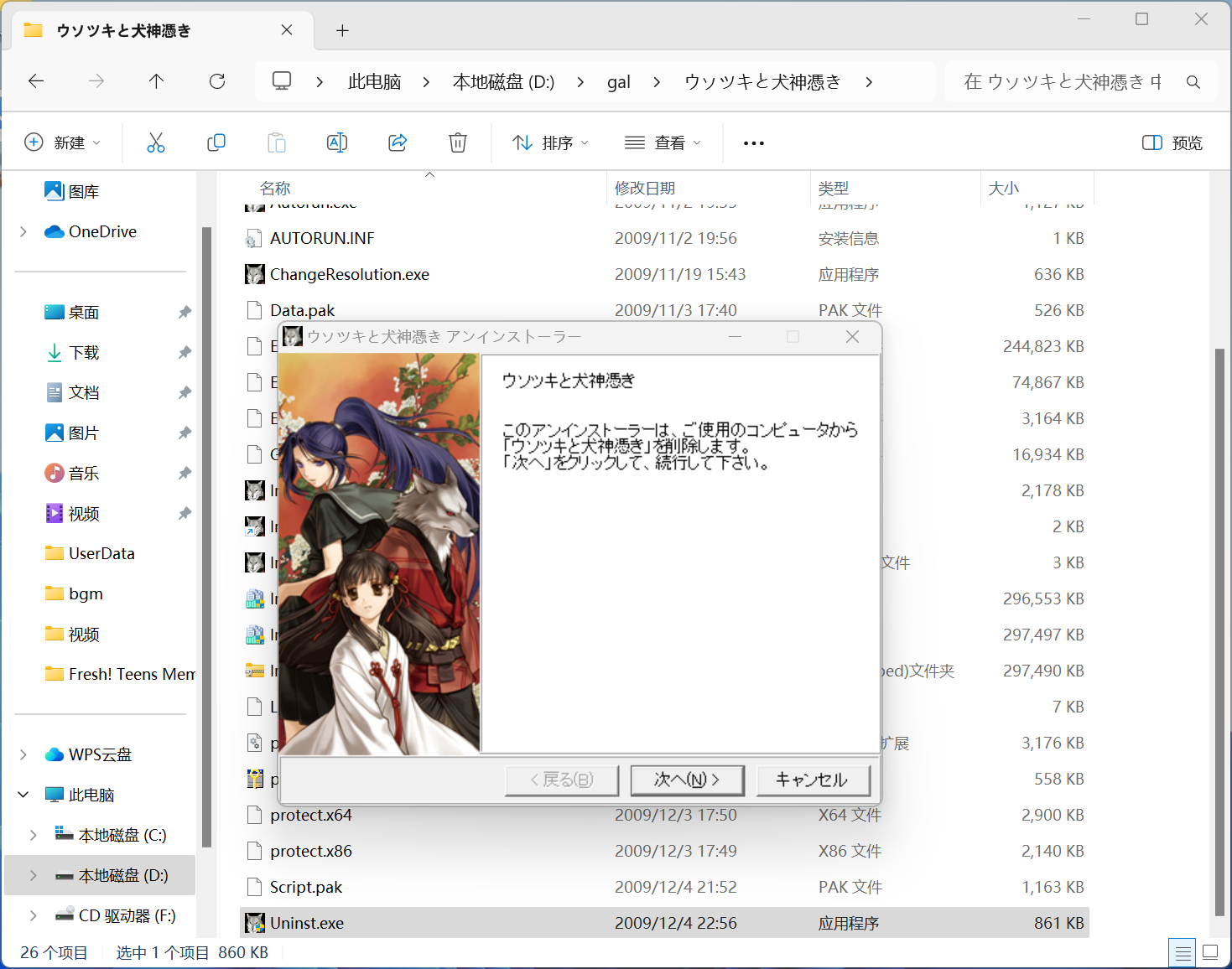Image resolution: width=1232 pixels, height=969 pixels.
Task: Click 次へ(N) button in uninstaller
Action: [687, 780]
